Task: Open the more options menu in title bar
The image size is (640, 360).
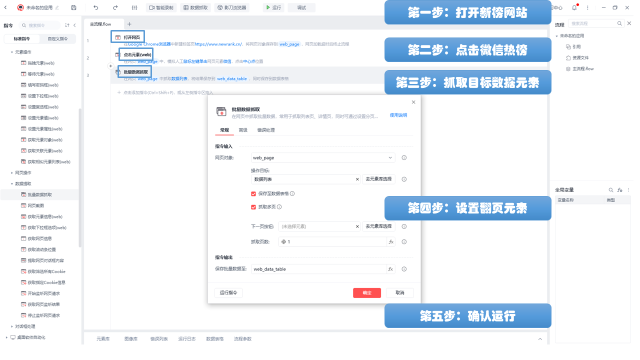Action: (587, 7)
